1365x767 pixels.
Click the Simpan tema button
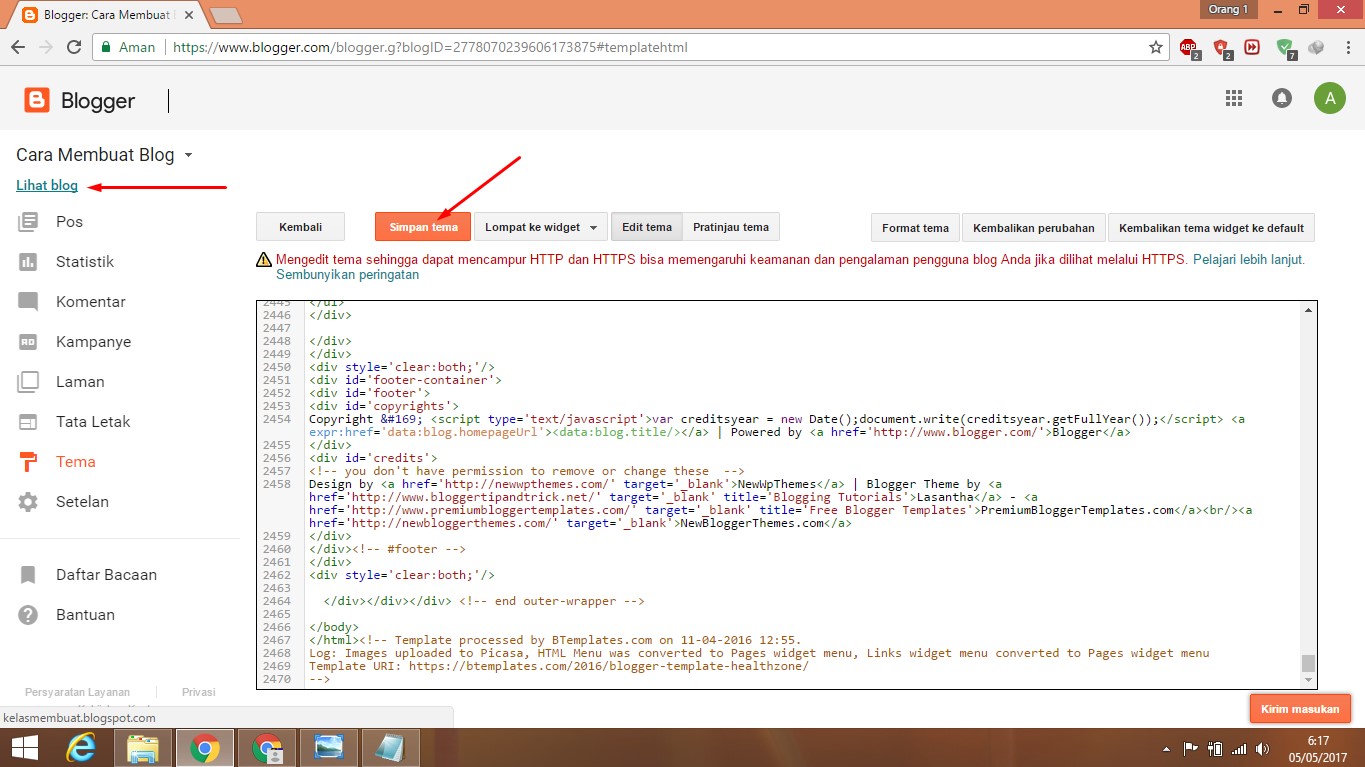[x=422, y=226]
